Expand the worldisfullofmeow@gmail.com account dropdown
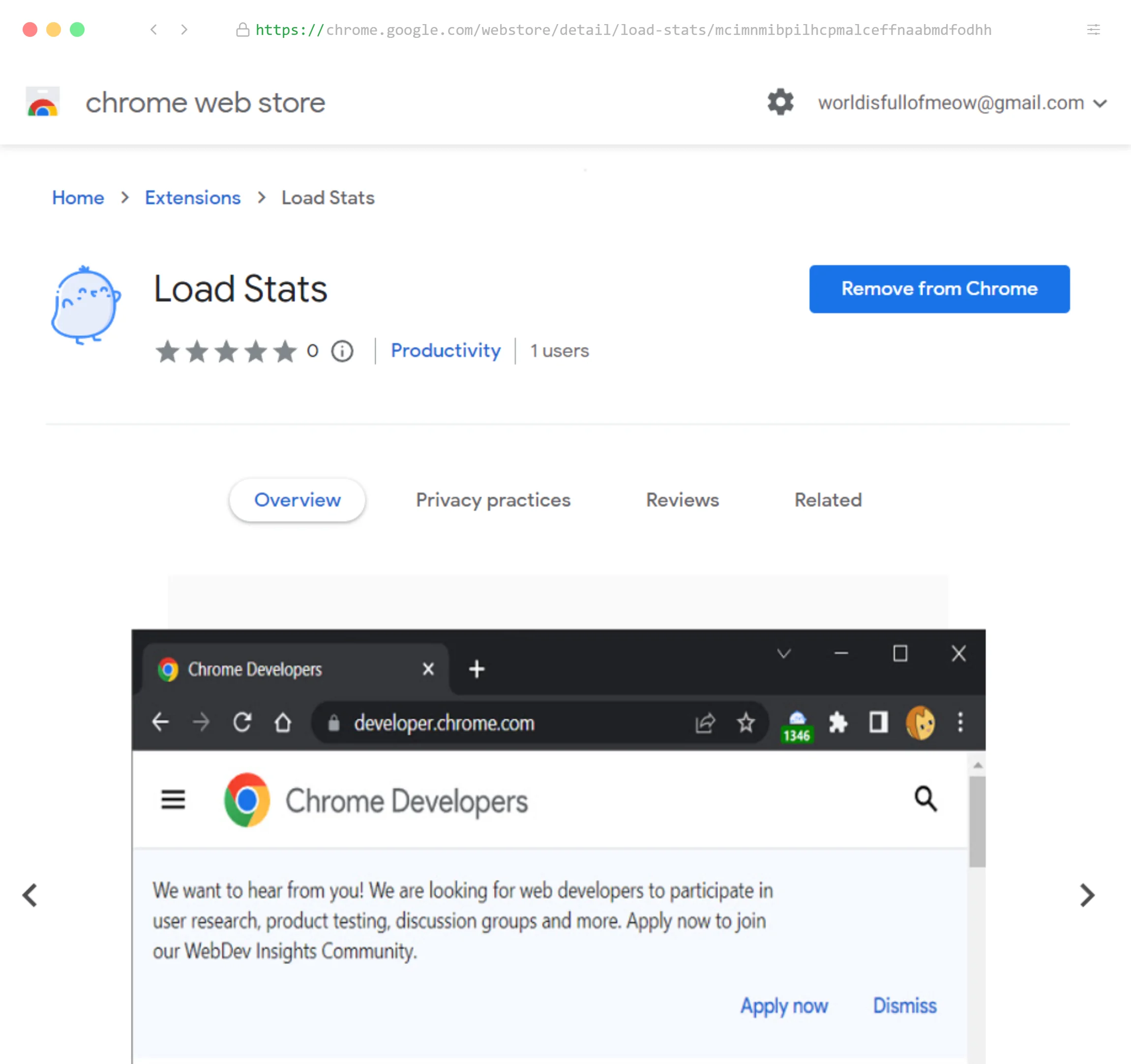 pyautogui.click(x=962, y=103)
